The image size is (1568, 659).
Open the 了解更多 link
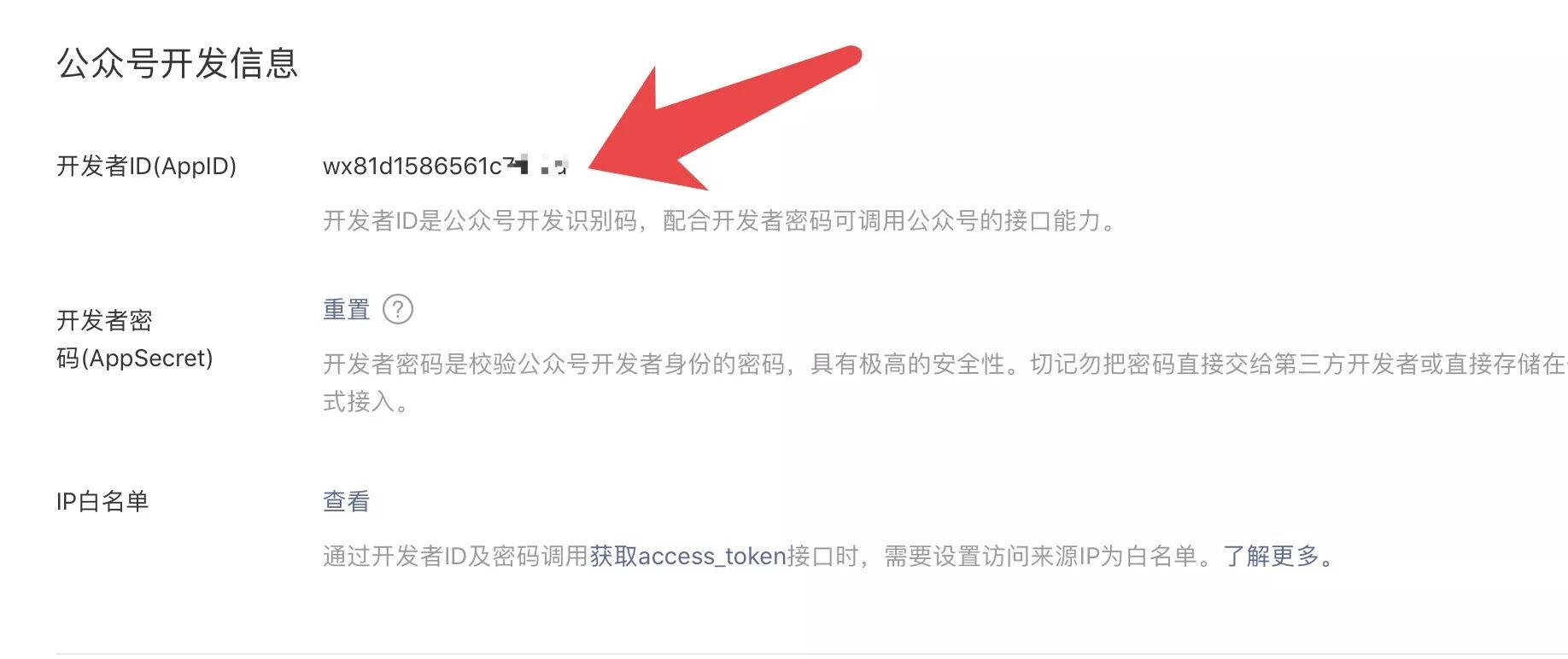1271,557
